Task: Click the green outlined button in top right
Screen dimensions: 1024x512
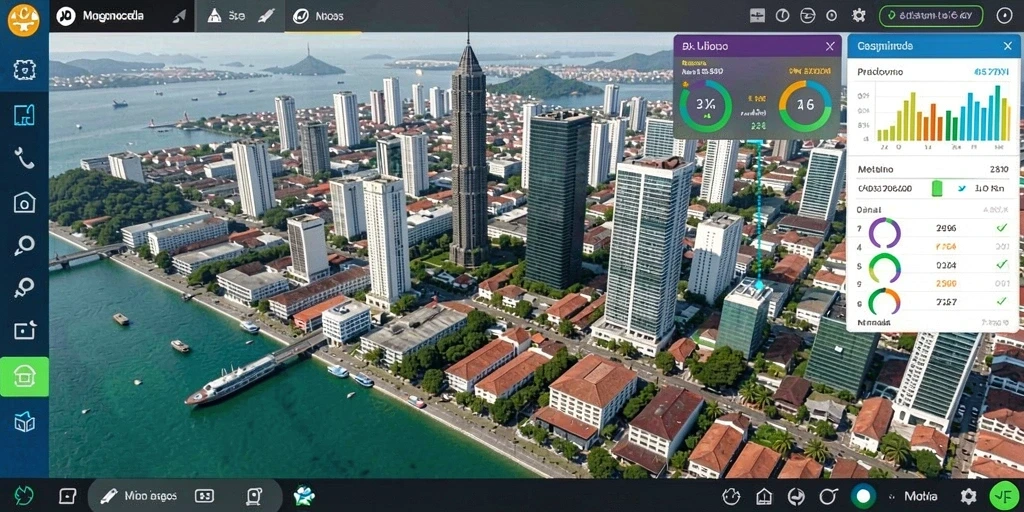Action: [931, 16]
